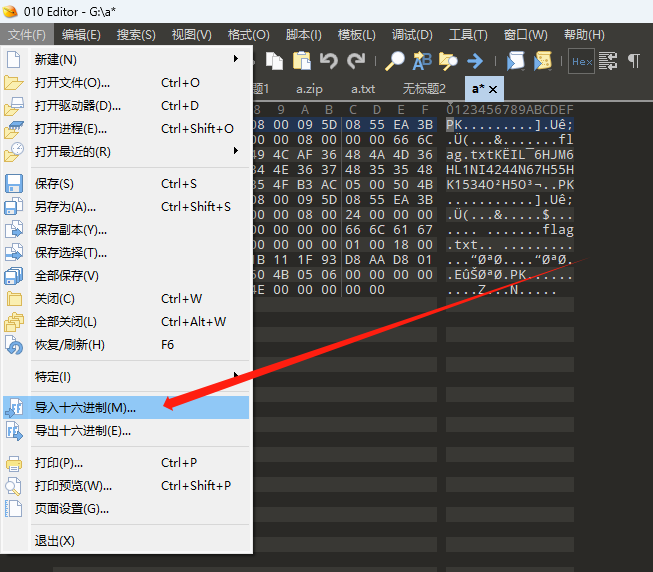
Task: Choose 关闭(C) menu entry
Action: point(126,299)
